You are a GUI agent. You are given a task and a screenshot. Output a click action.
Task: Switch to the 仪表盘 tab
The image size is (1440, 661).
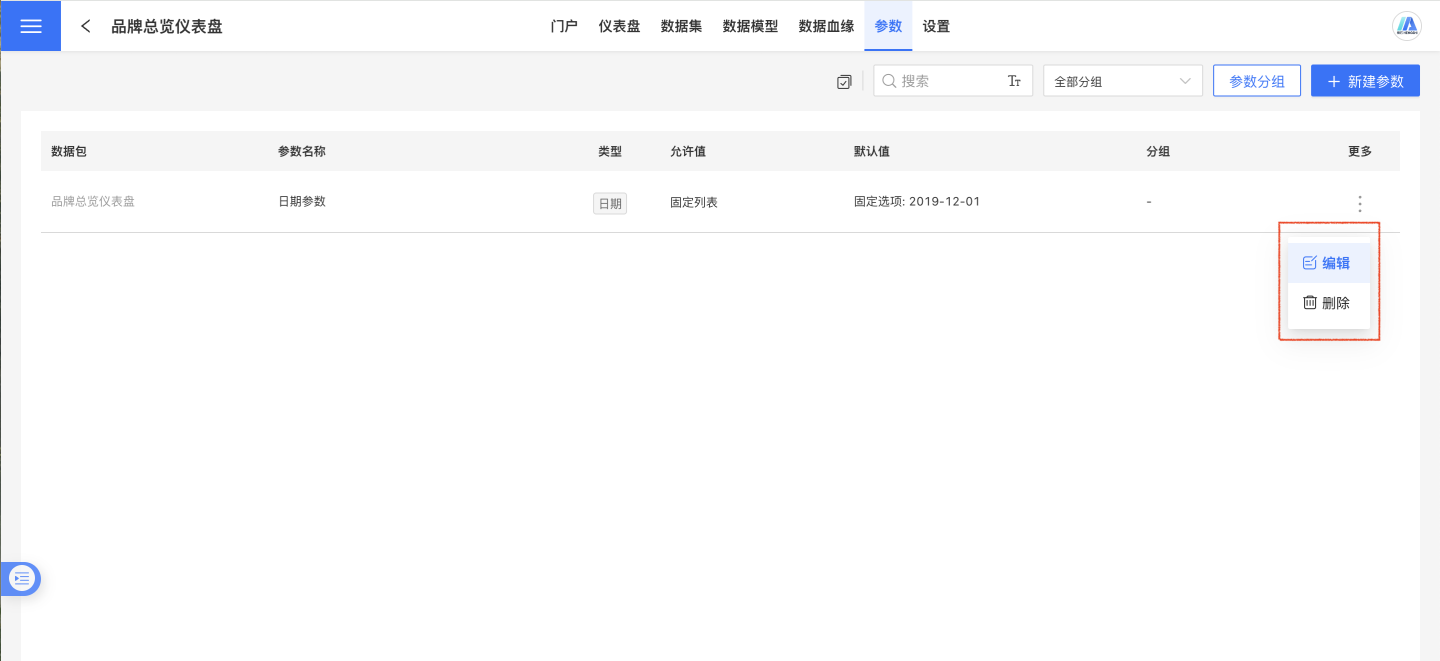click(x=619, y=26)
